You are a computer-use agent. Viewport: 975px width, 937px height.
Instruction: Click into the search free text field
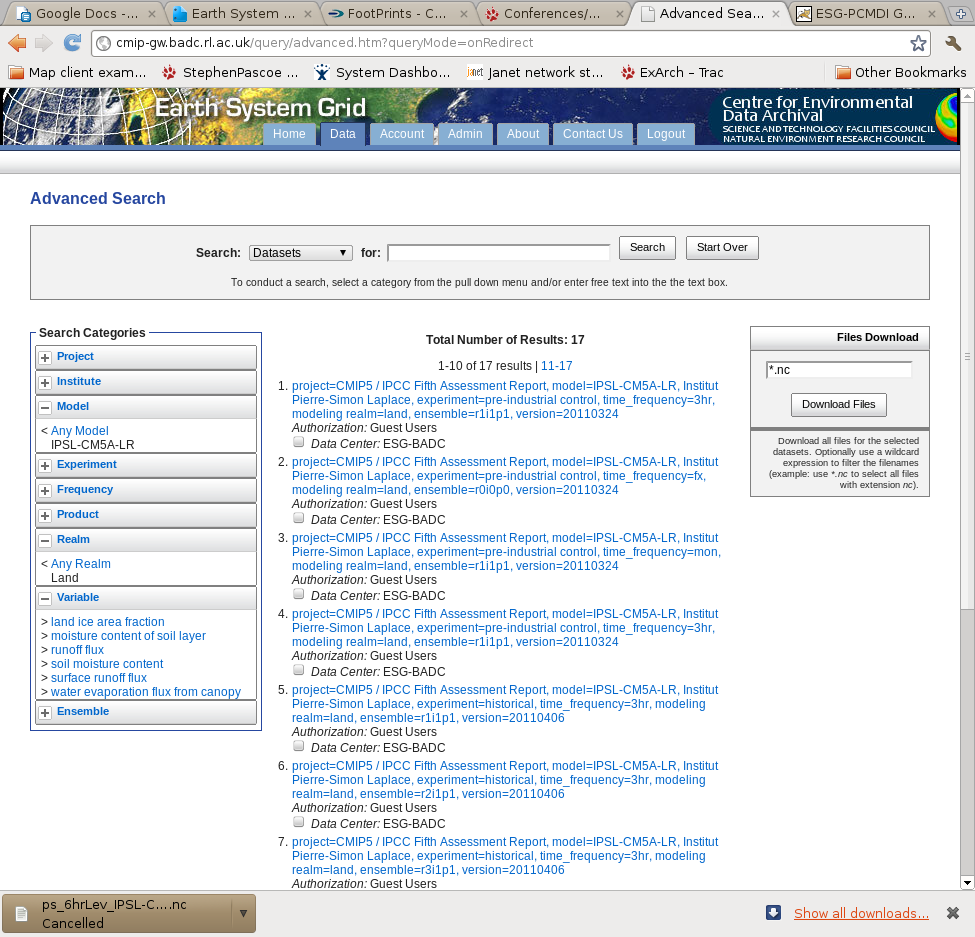point(498,253)
